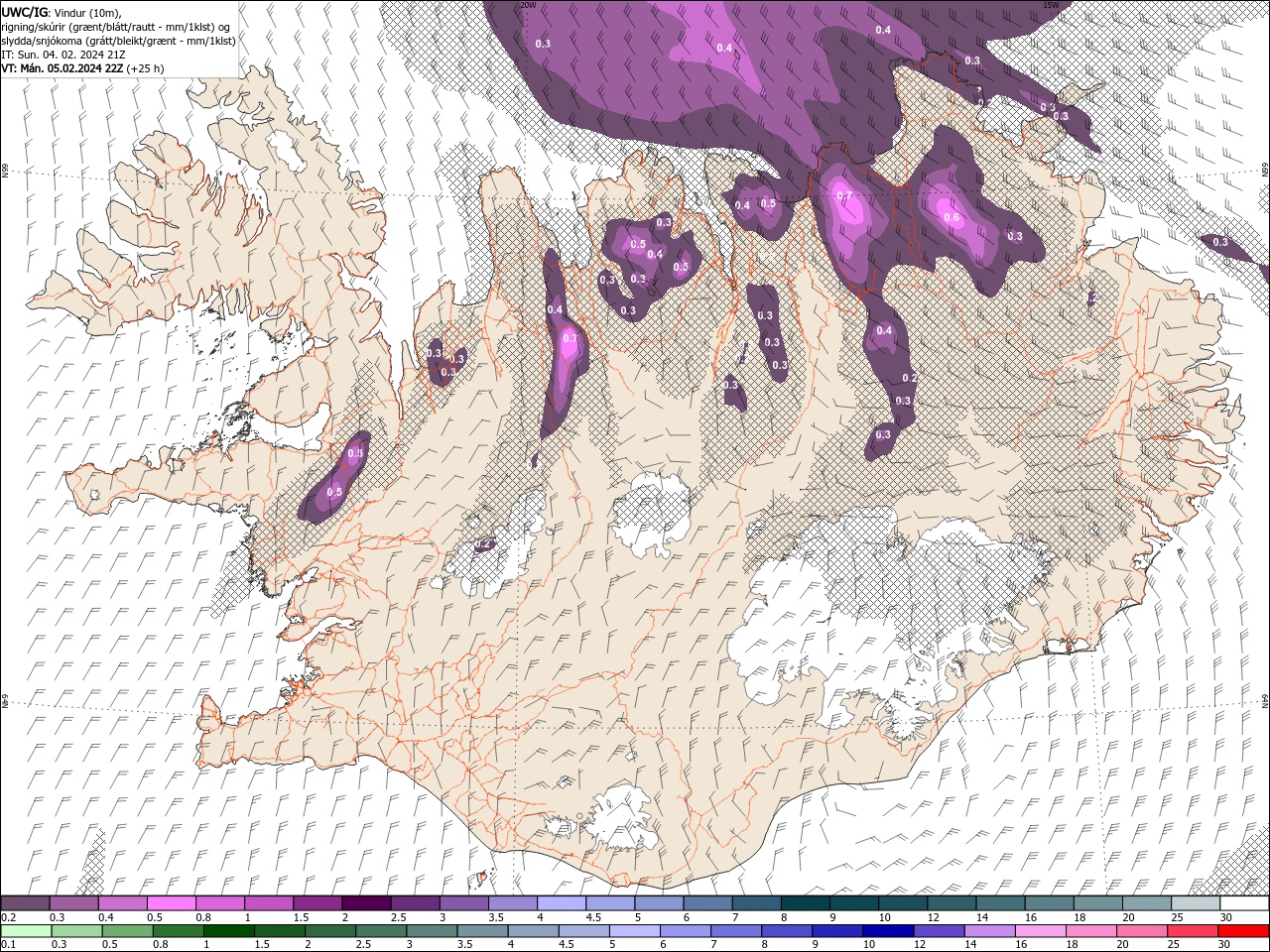Click the 'UWC/IG: Vindur (10m)' title text
The height and width of the screenshot is (952, 1270).
coord(62,12)
